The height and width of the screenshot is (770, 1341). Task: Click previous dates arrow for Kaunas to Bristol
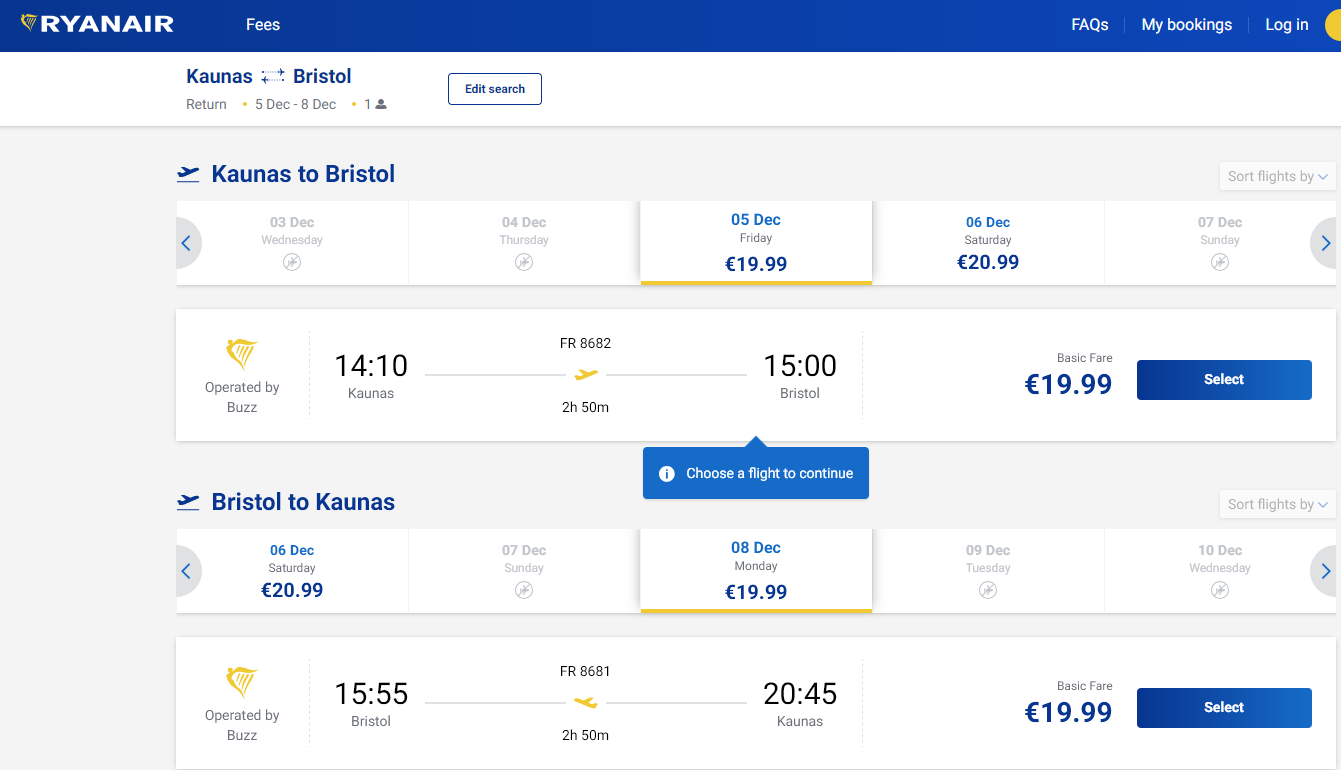(x=186, y=243)
